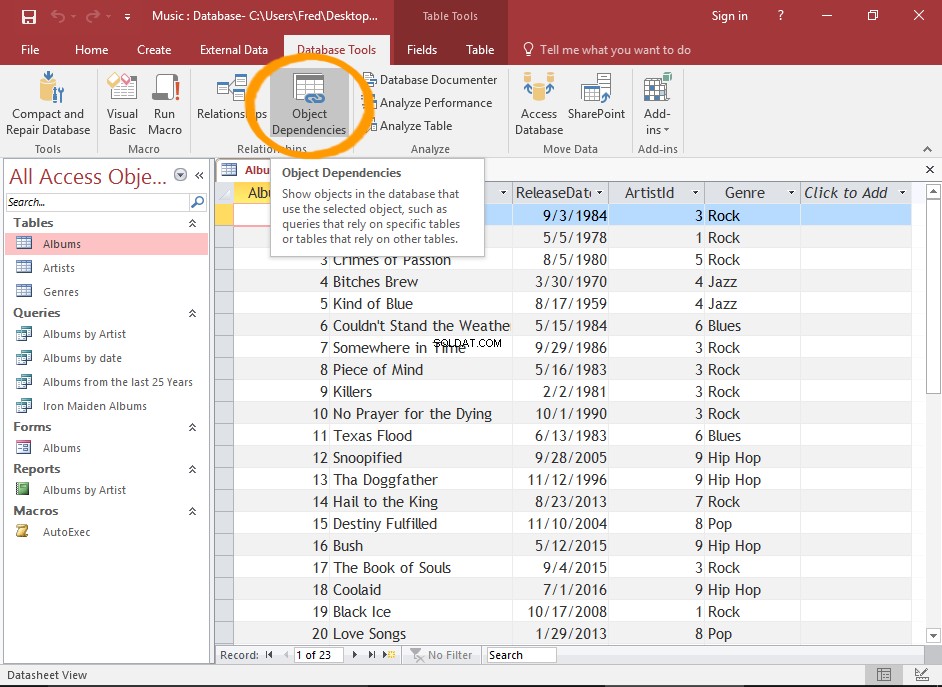Switch to the Create ribbon tab
942x687 pixels.
tap(154, 50)
